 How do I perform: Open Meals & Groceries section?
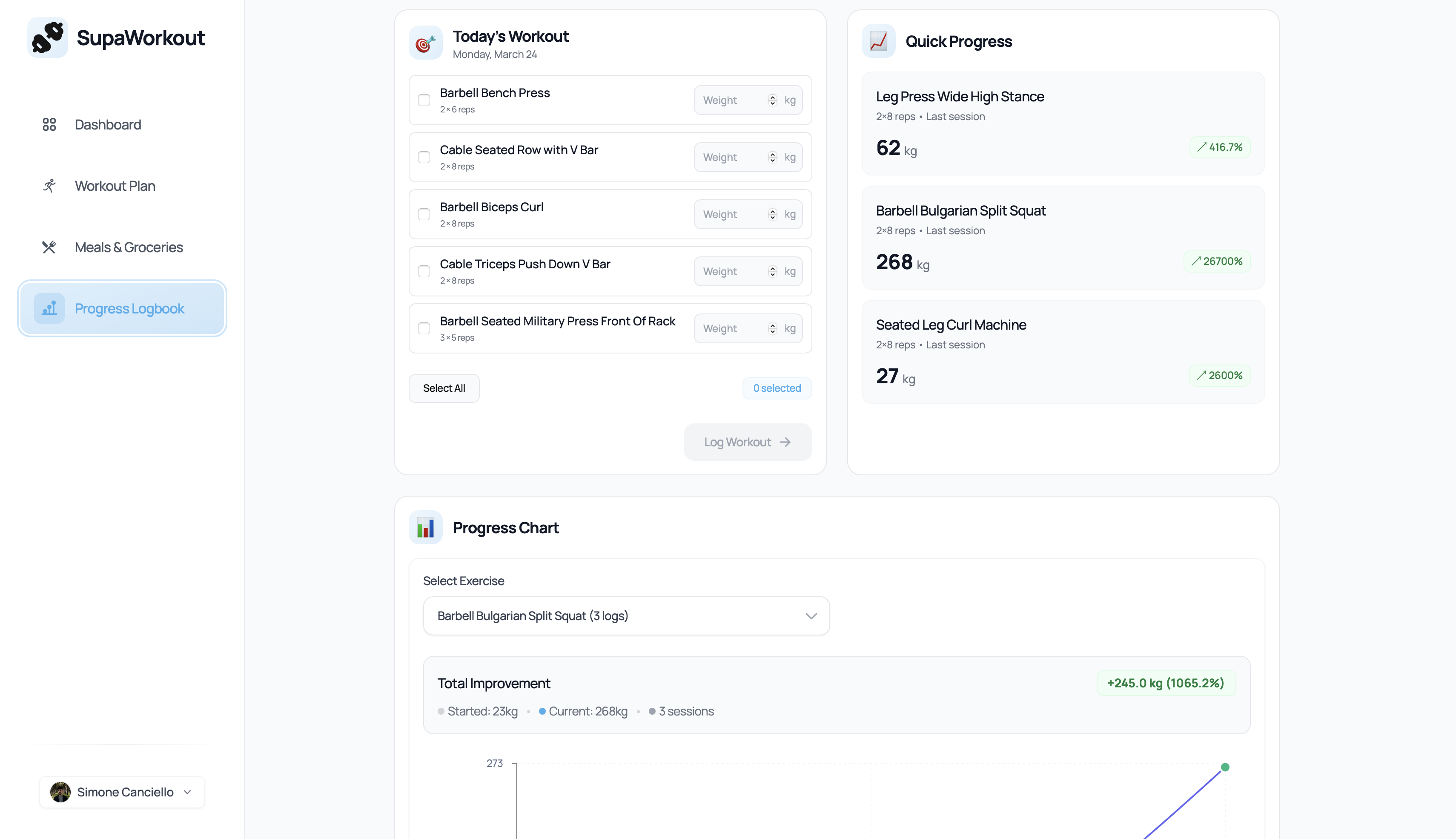122,247
